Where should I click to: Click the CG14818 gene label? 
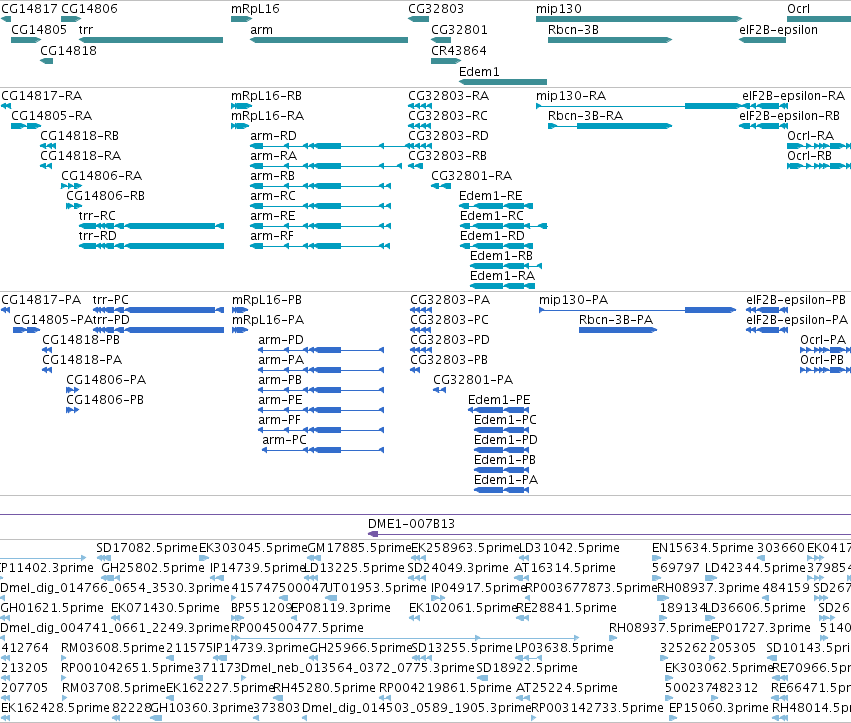point(68,50)
